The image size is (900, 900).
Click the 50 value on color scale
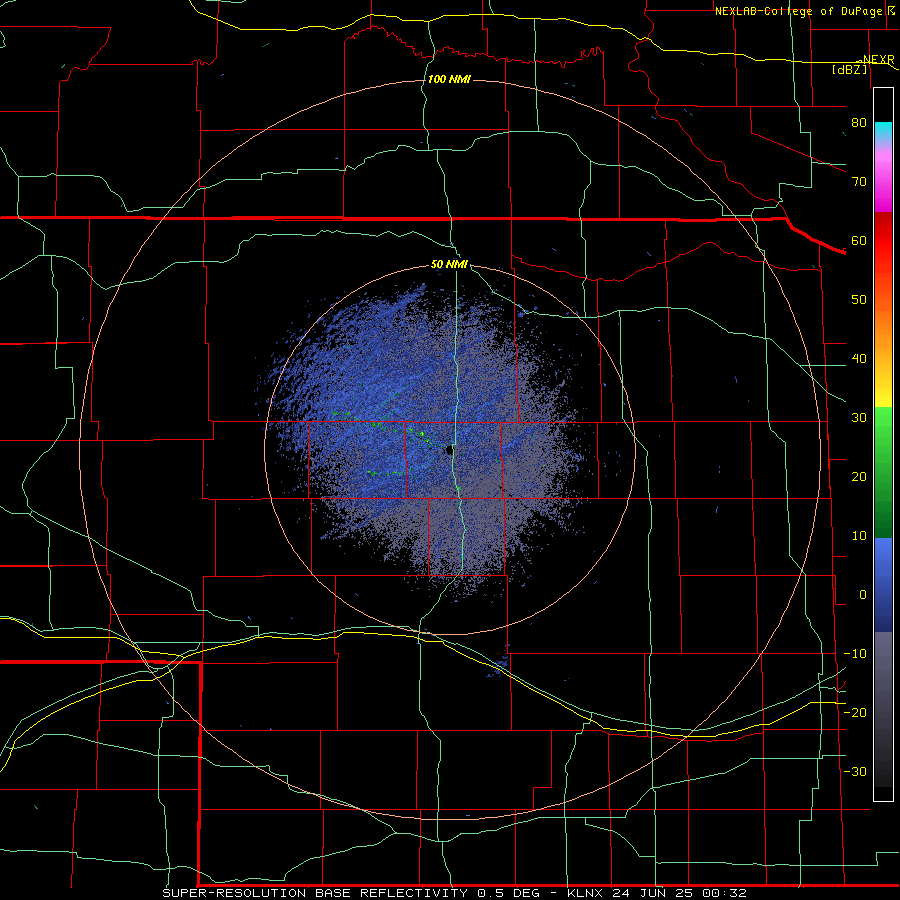click(859, 300)
